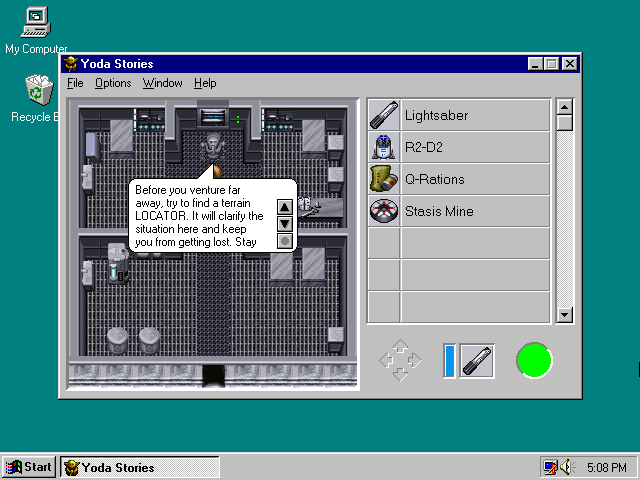Viewport: 640px width, 480px height.
Task: Click the green health status circle
Action: tap(534, 360)
